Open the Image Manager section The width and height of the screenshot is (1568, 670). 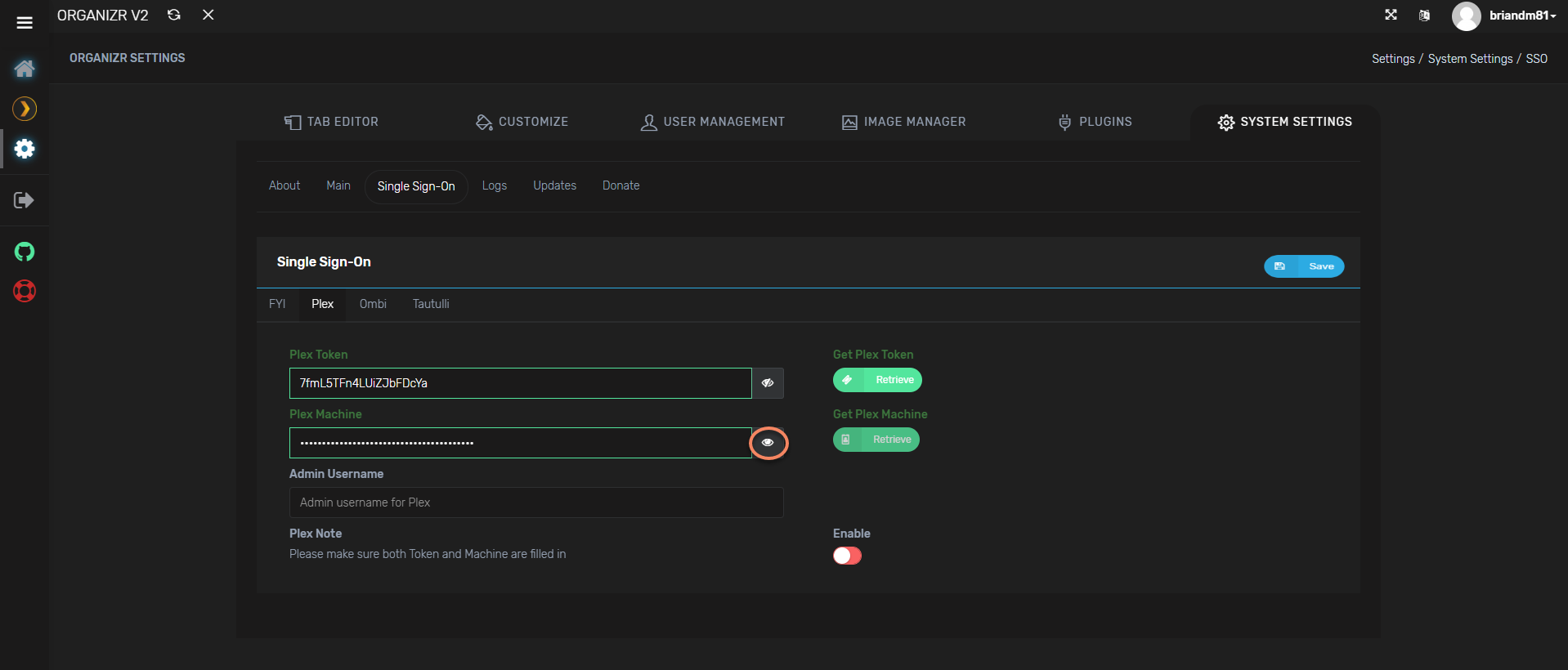903,122
